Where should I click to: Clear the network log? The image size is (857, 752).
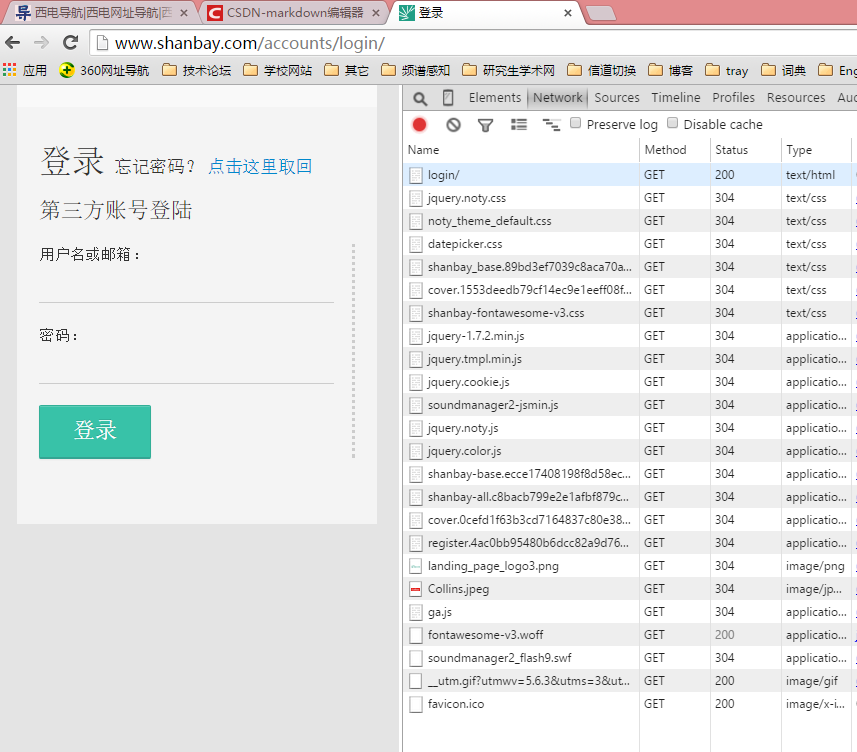(453, 125)
